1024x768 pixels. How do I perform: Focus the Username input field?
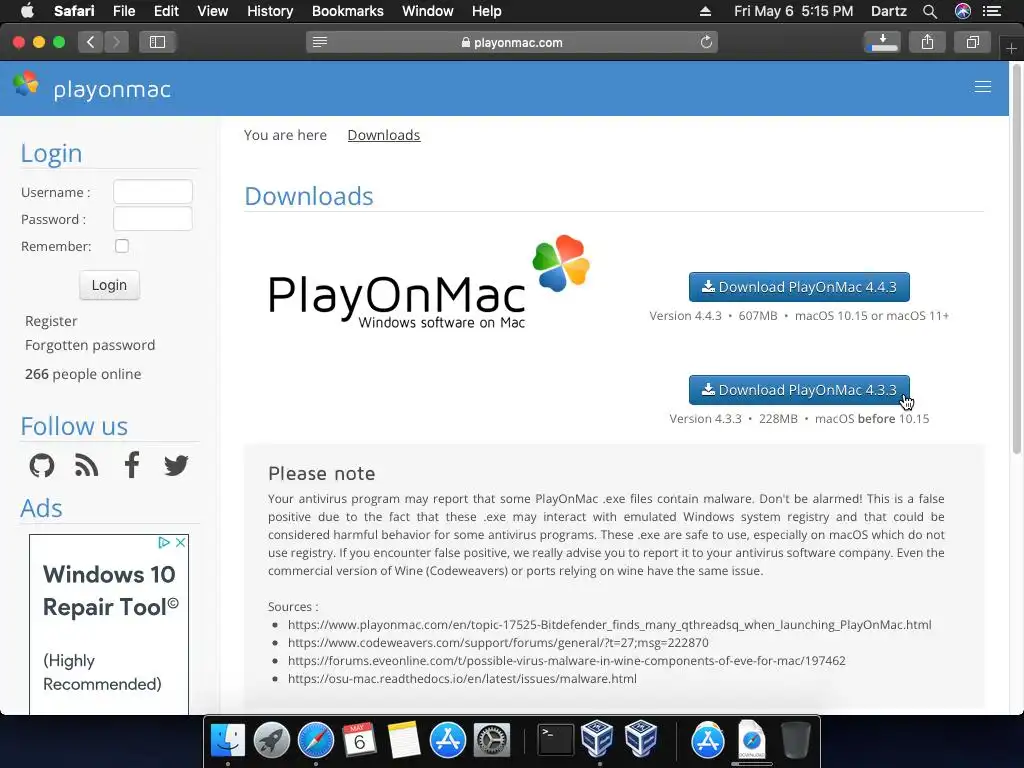(153, 192)
